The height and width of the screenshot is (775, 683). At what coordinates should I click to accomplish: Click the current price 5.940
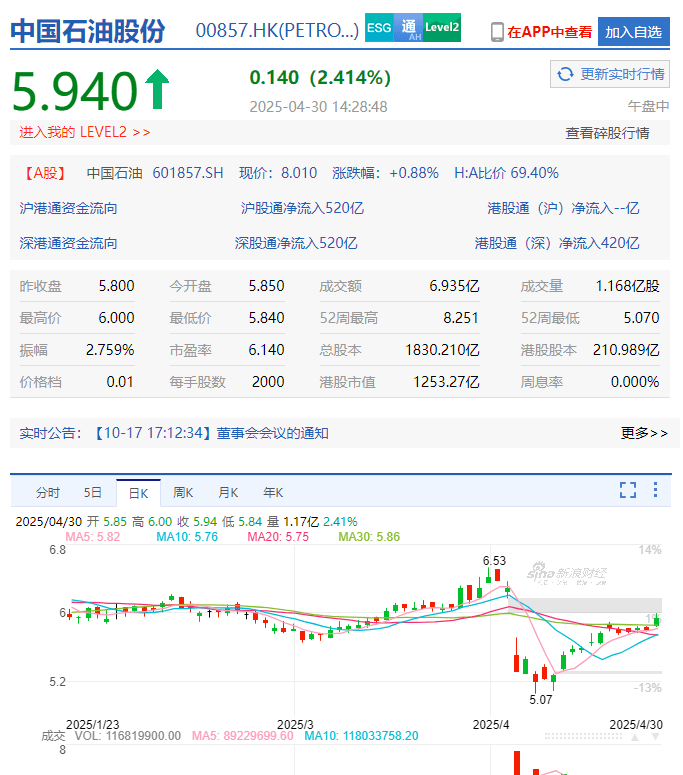tap(75, 91)
